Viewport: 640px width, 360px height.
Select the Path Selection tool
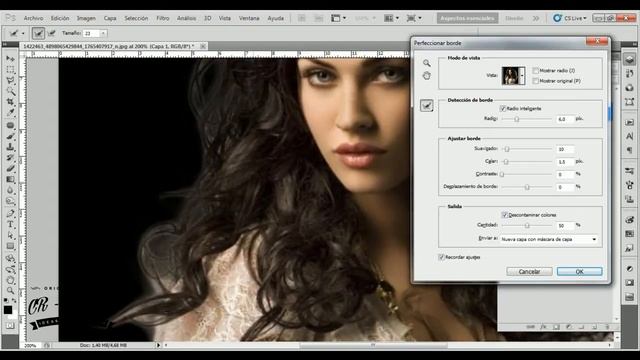(10, 236)
